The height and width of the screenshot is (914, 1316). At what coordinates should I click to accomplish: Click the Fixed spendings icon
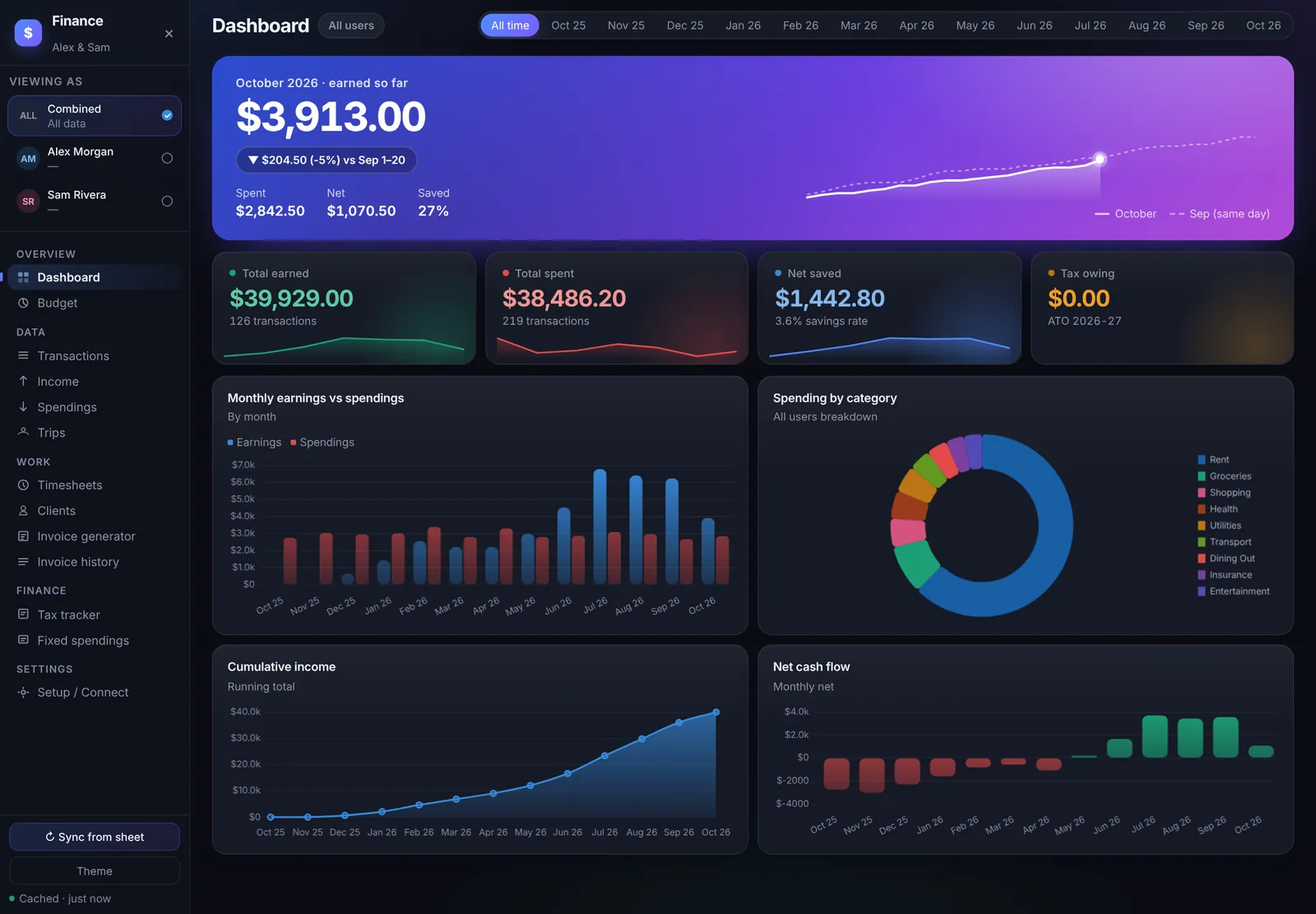[23, 640]
